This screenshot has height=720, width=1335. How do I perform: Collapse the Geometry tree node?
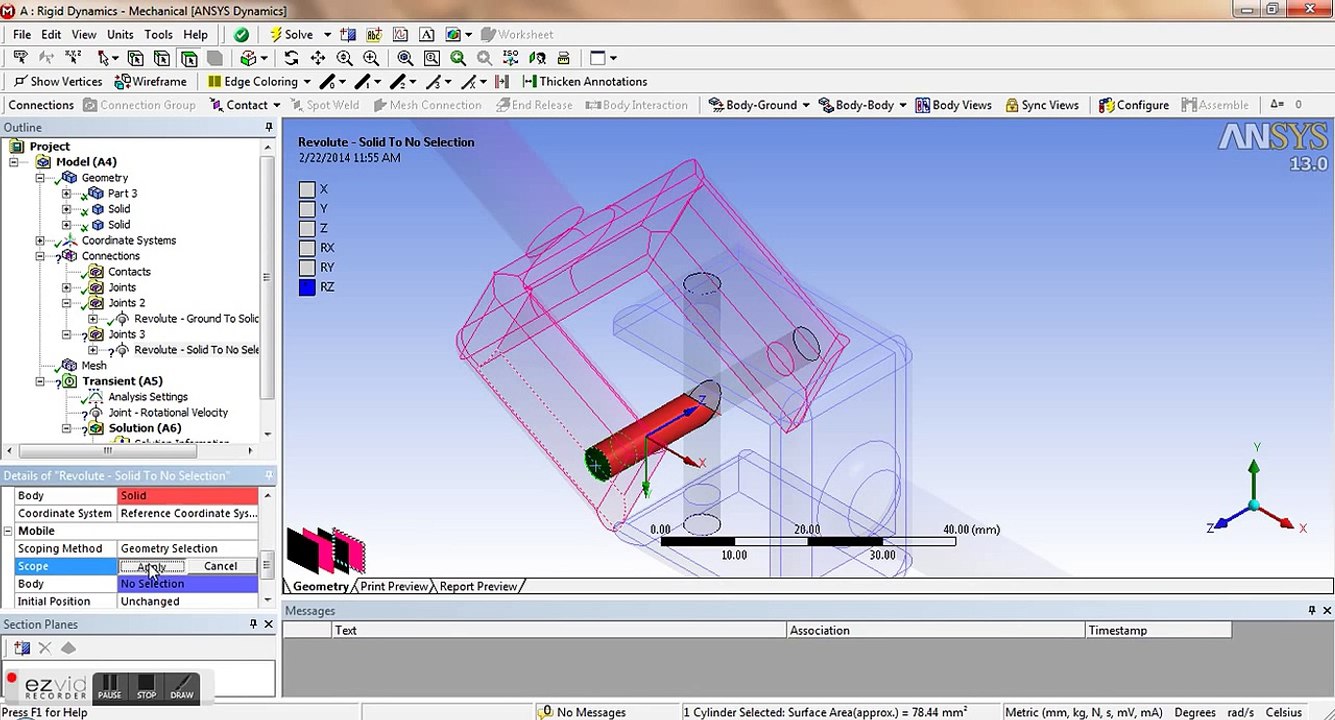(x=40, y=178)
